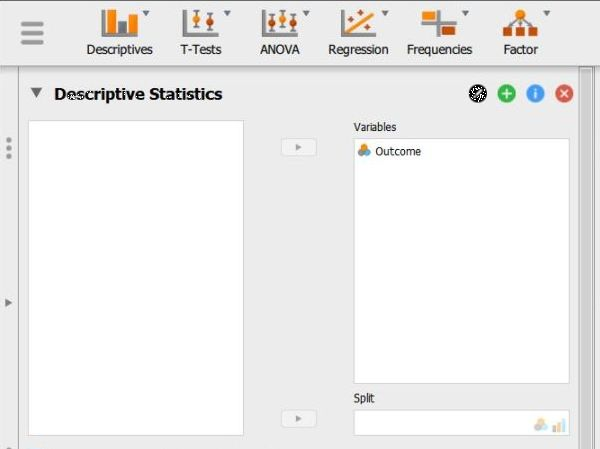Click the three-dot vertical drag handle
The height and width of the screenshot is (449, 600).
click(9, 147)
